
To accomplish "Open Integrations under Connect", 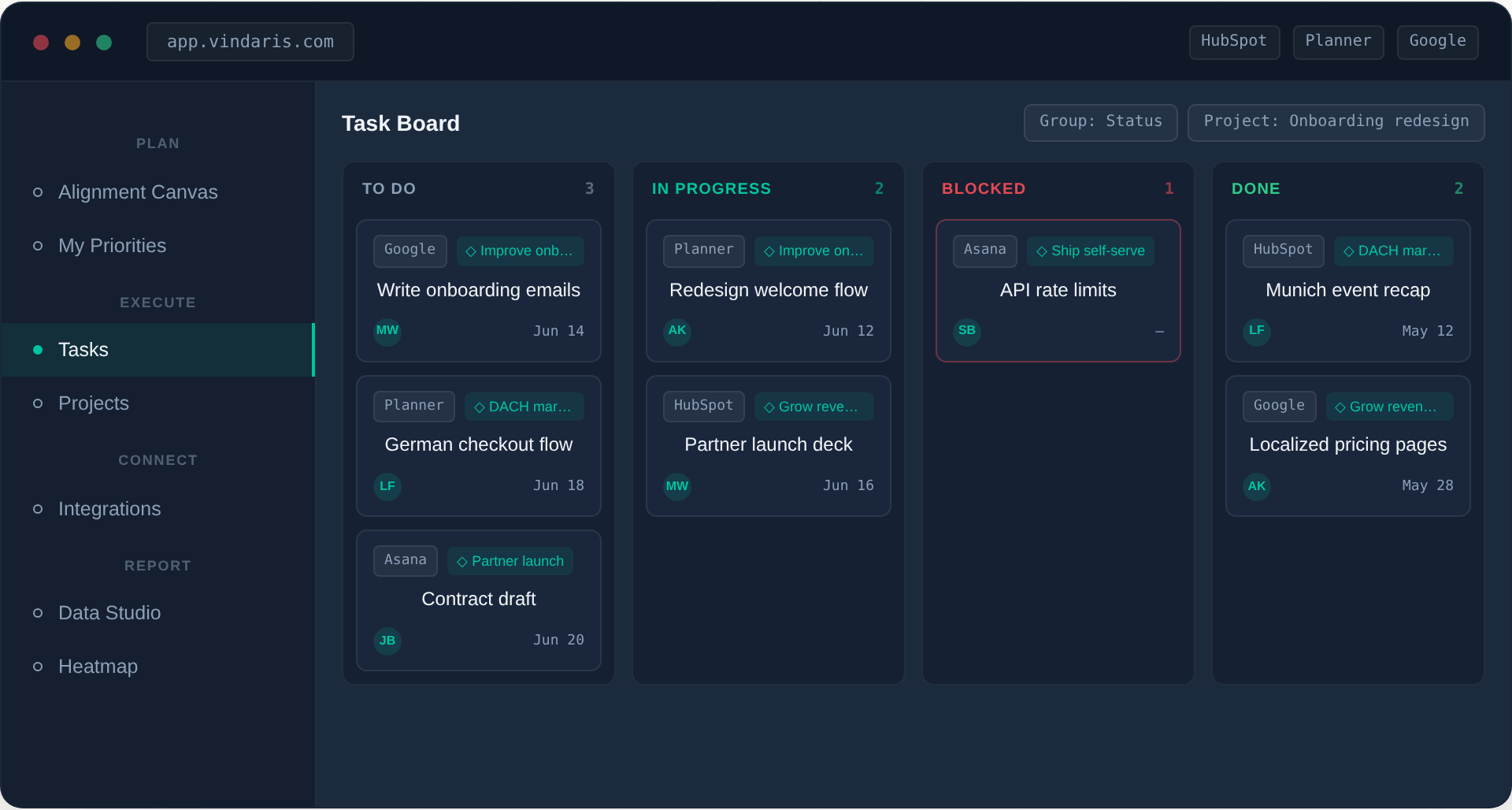I will coord(157,509).
